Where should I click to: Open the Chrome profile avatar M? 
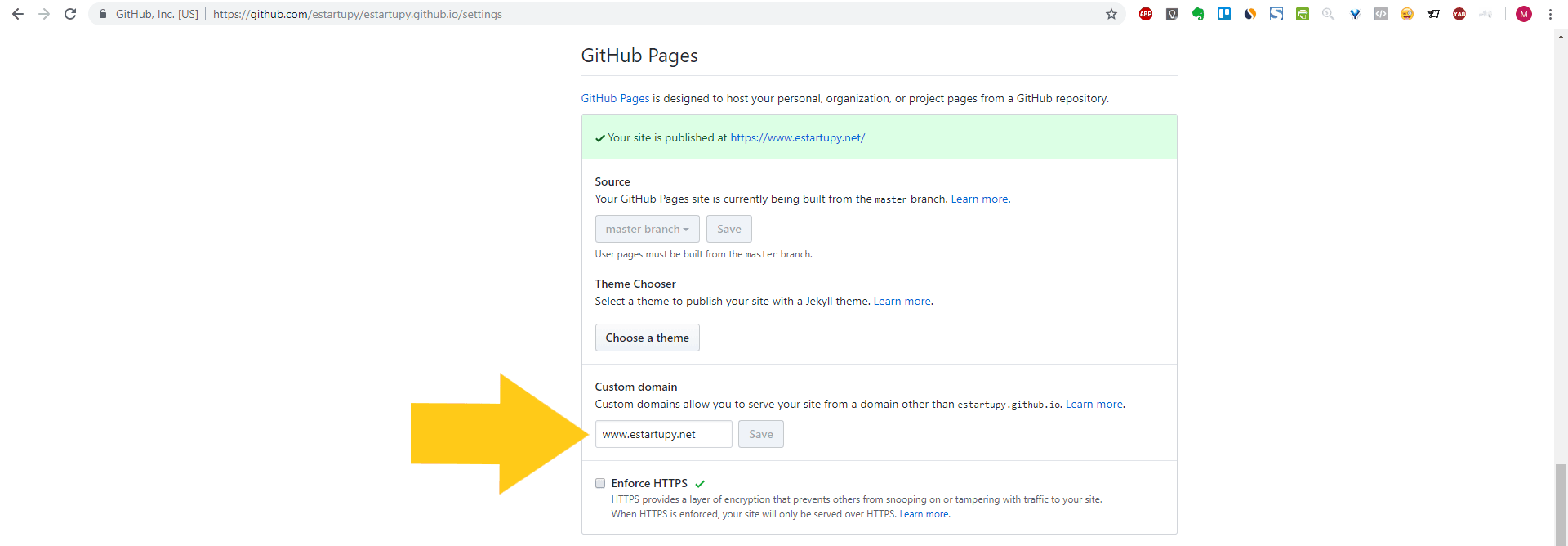1524,14
